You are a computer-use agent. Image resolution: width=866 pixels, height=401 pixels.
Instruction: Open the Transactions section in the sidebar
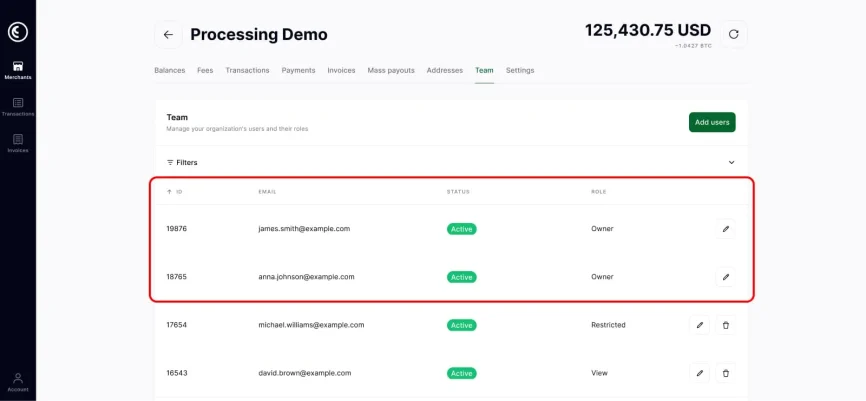click(18, 107)
